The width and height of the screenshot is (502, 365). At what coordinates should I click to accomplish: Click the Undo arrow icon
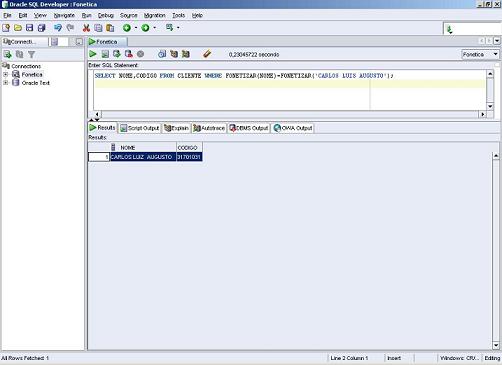pos(58,28)
